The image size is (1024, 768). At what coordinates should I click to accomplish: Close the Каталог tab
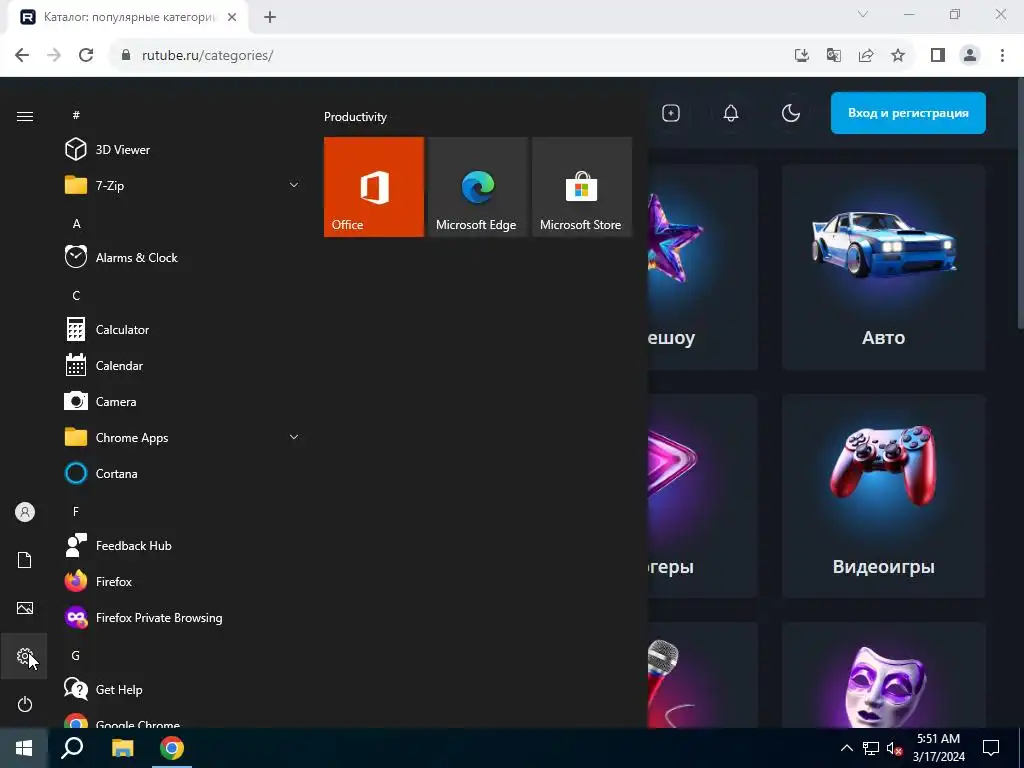pyautogui.click(x=232, y=18)
